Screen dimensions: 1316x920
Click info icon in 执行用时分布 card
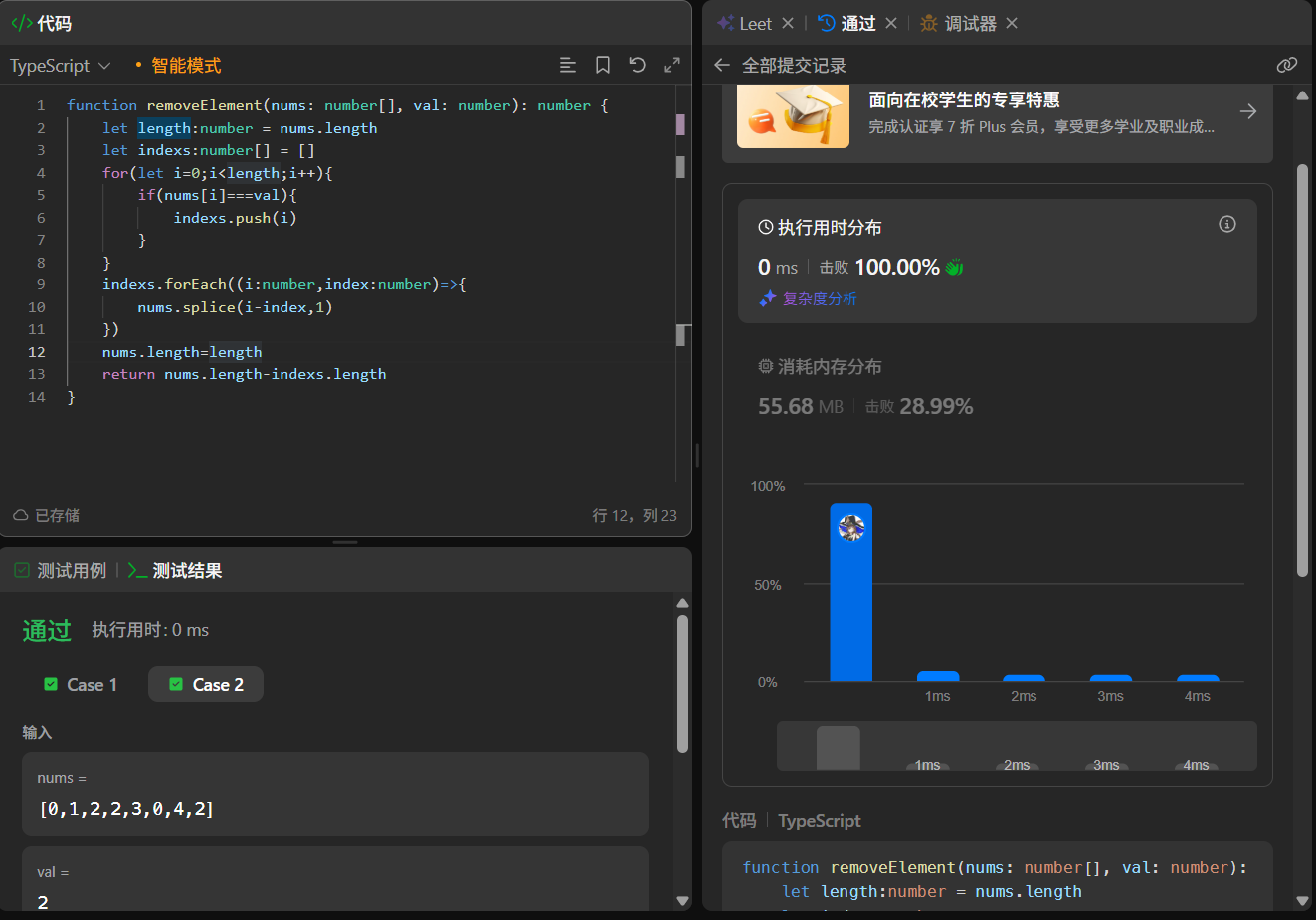(x=1227, y=224)
